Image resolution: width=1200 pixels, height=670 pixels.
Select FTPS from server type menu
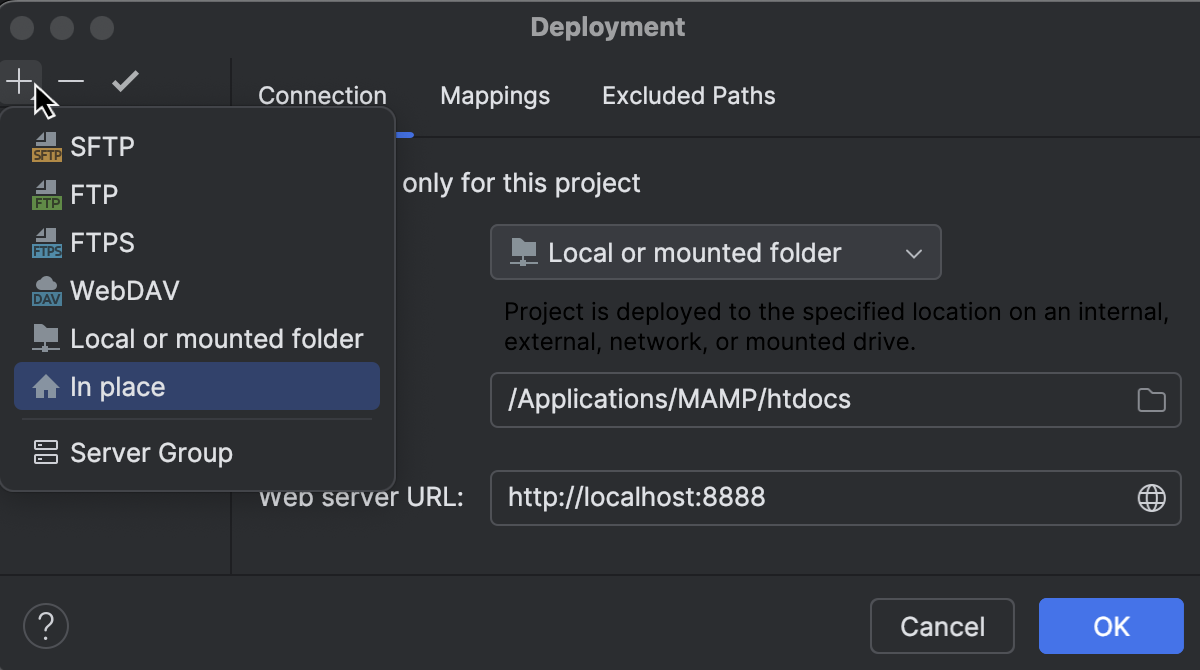click(102, 242)
